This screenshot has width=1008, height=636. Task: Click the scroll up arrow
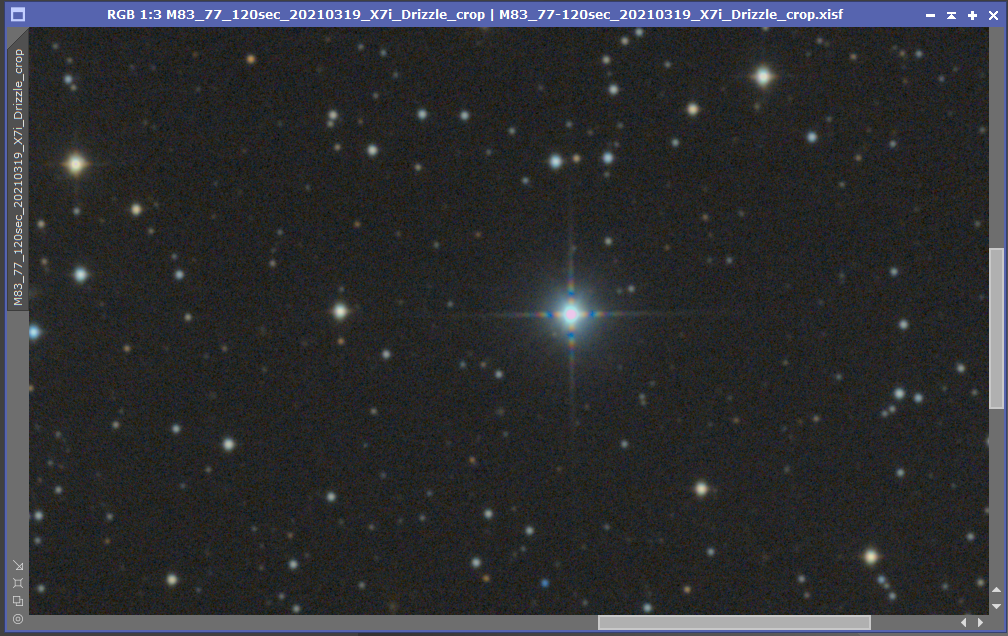coord(996,590)
